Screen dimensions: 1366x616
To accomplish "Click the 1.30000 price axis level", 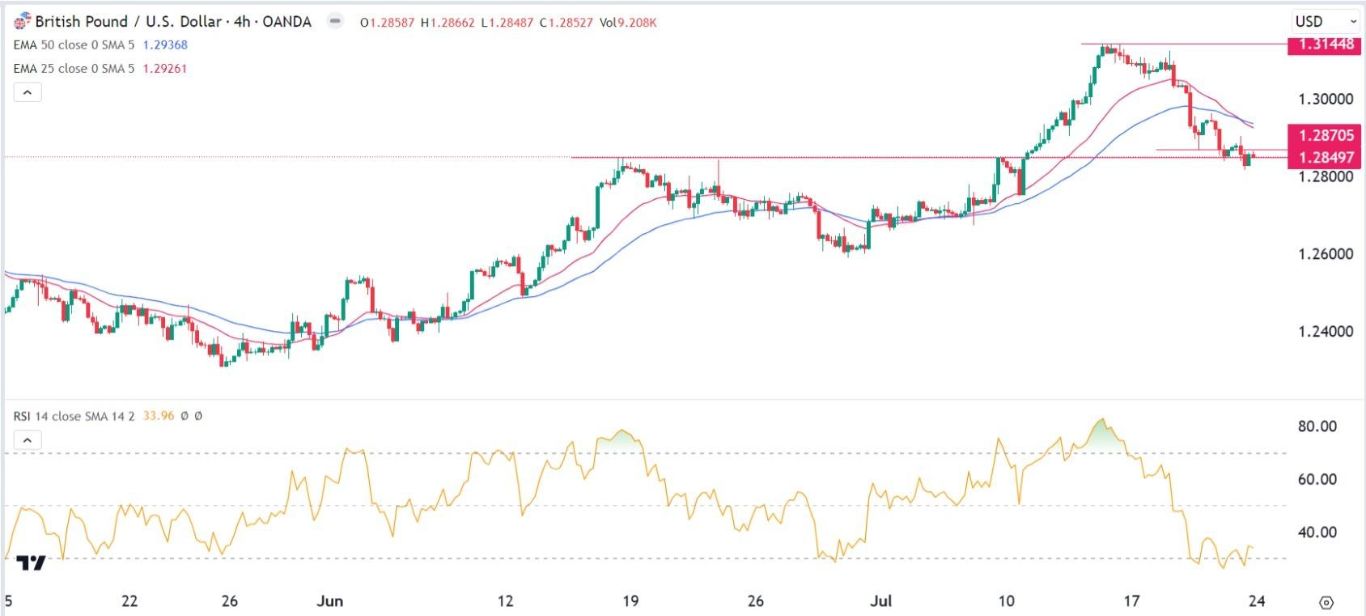I will [x=1326, y=99].
